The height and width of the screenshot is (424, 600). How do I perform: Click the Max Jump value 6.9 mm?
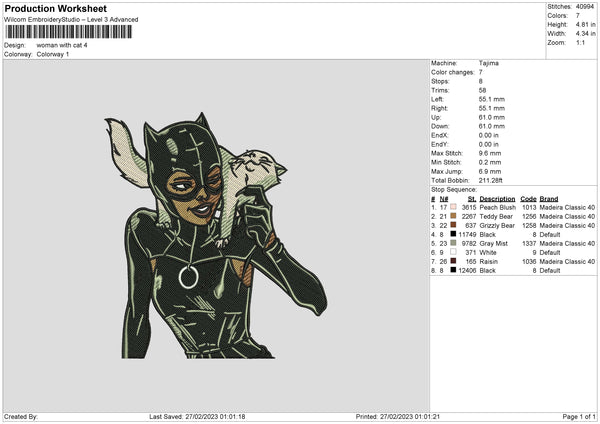(490, 171)
